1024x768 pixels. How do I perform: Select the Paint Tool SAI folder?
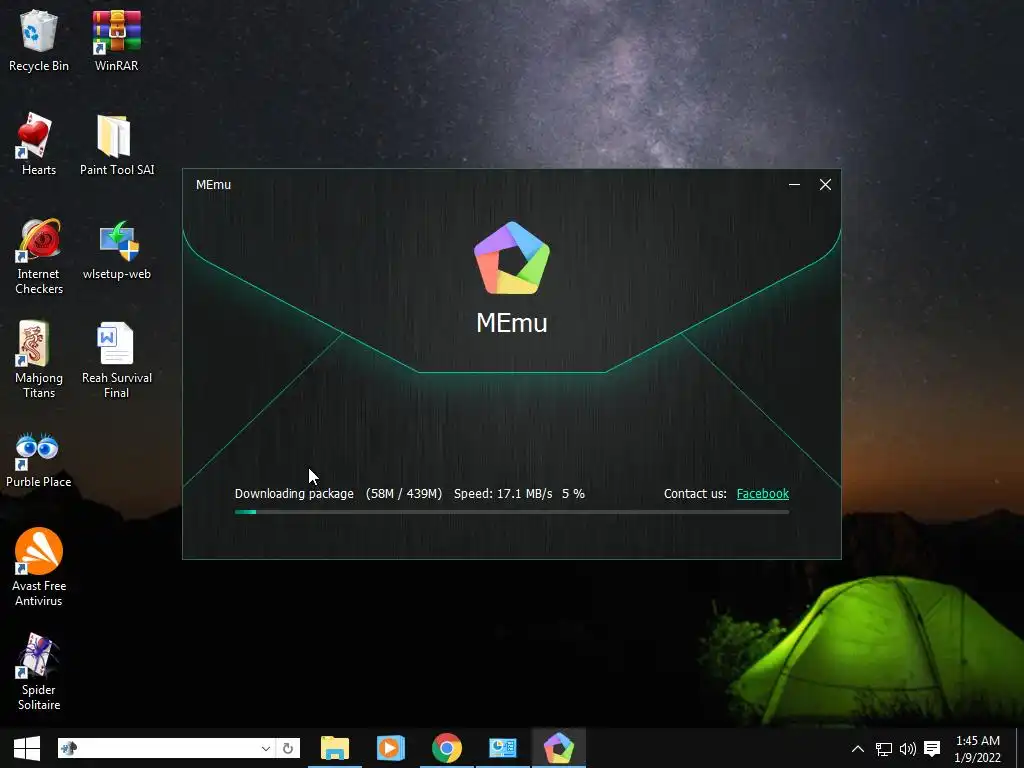(x=117, y=144)
